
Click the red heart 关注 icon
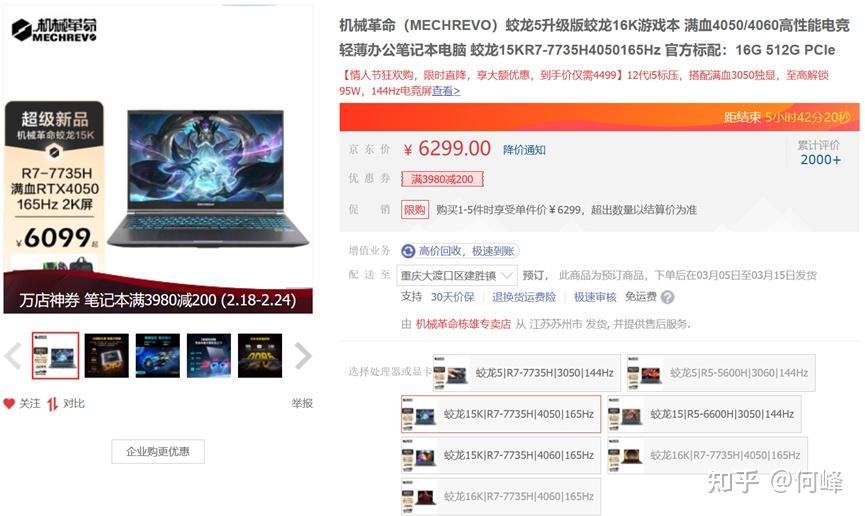9,403
